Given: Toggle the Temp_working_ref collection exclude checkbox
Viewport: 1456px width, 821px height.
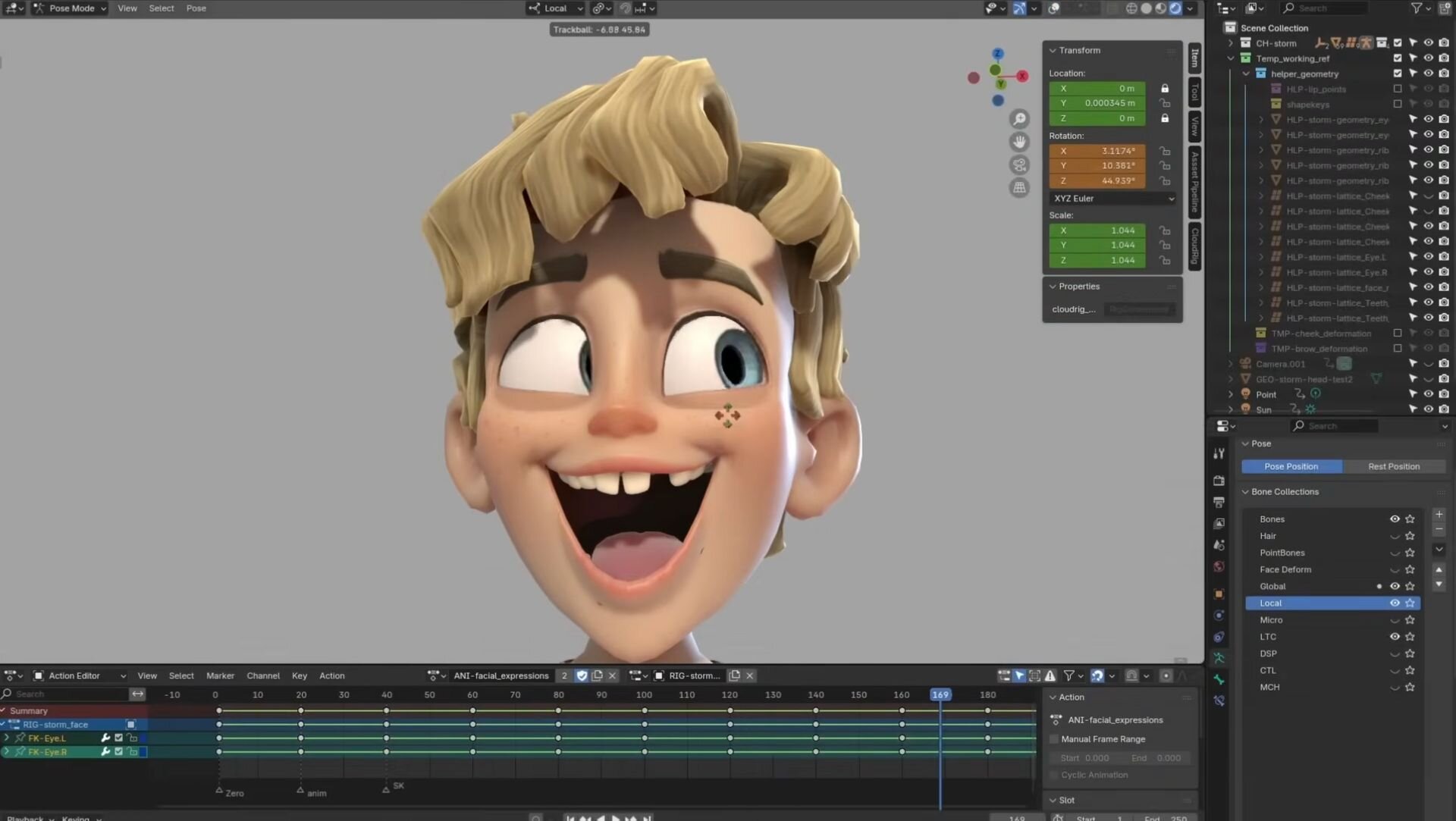Looking at the screenshot, I should (1398, 58).
